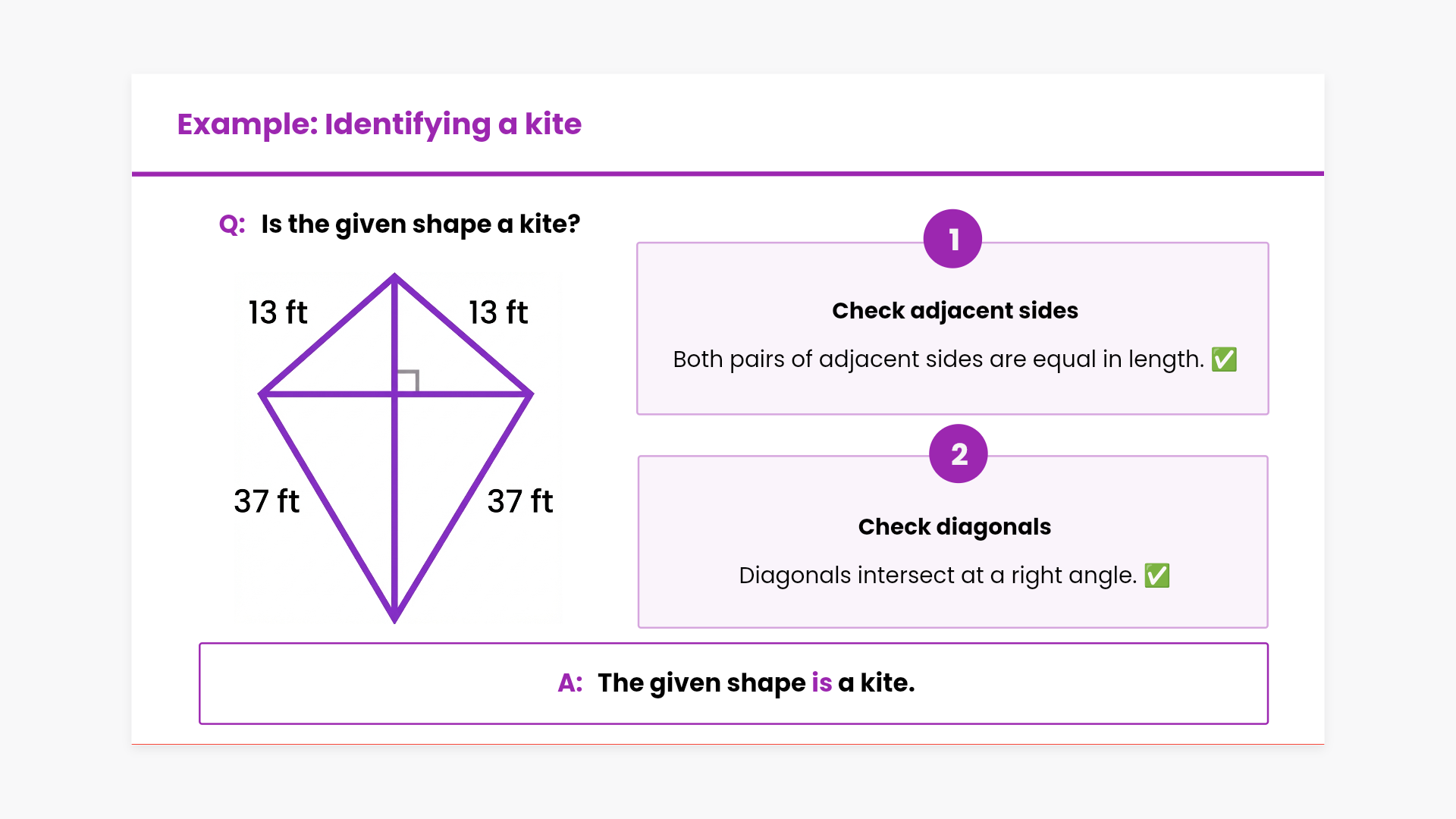Click the green checkmark after diagonals text
The image size is (1456, 819).
(1156, 575)
